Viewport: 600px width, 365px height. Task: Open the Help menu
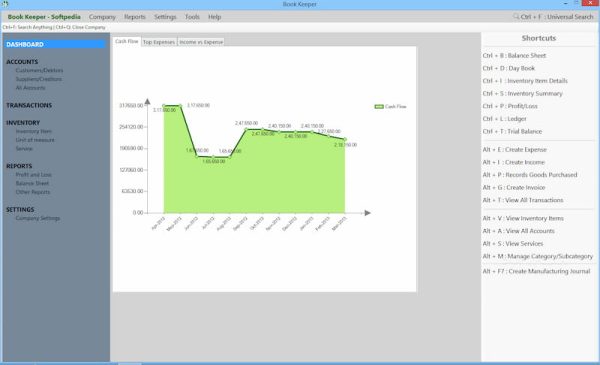(x=215, y=17)
